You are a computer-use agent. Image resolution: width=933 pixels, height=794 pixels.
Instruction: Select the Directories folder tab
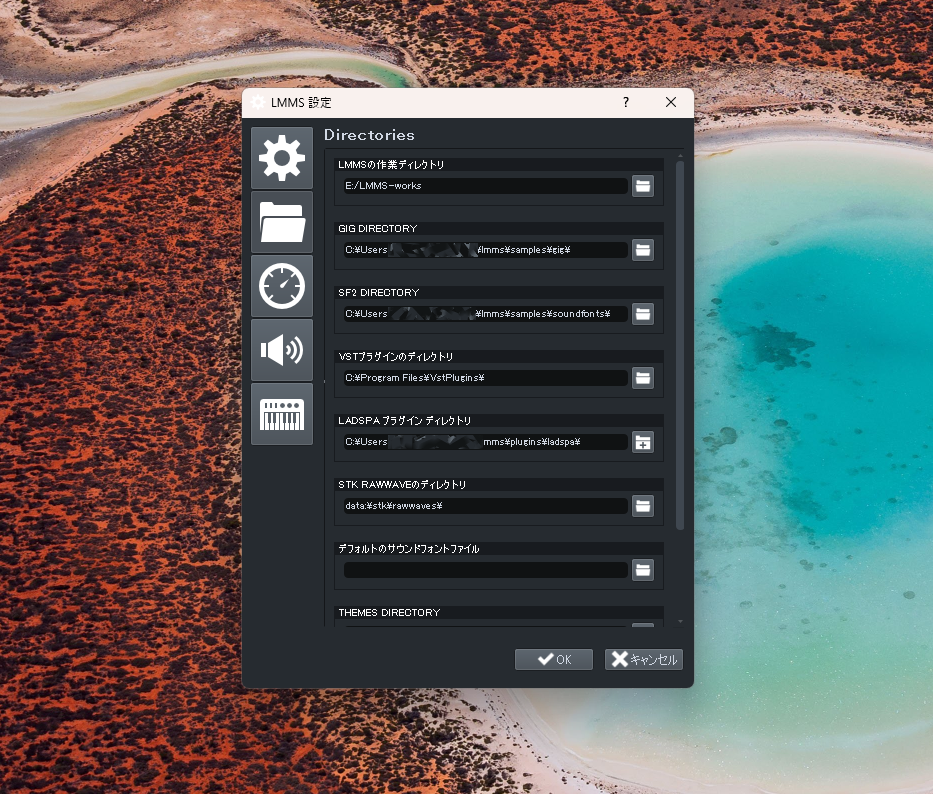pos(281,222)
